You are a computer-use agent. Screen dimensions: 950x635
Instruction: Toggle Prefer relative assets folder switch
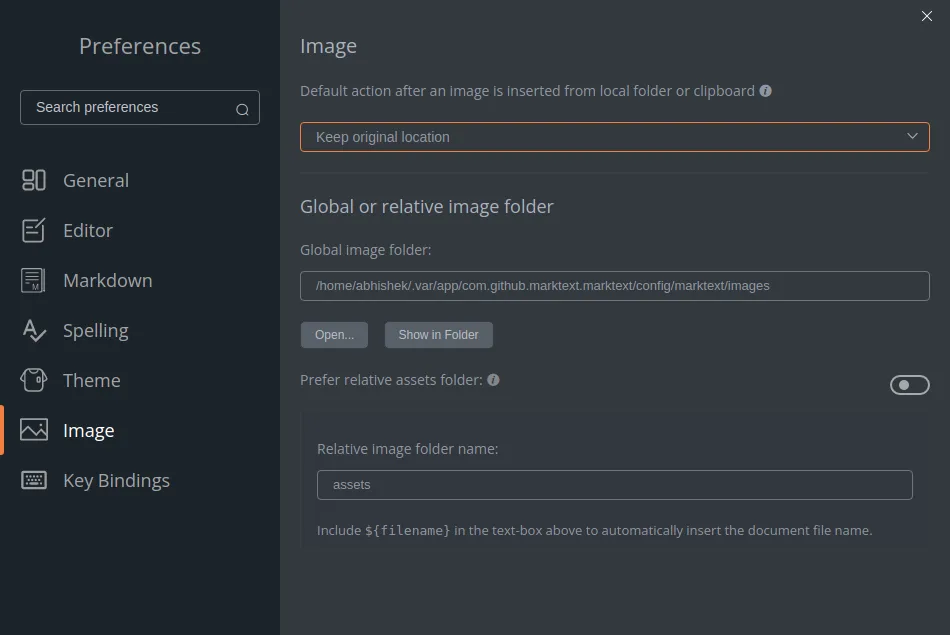[x=909, y=385]
